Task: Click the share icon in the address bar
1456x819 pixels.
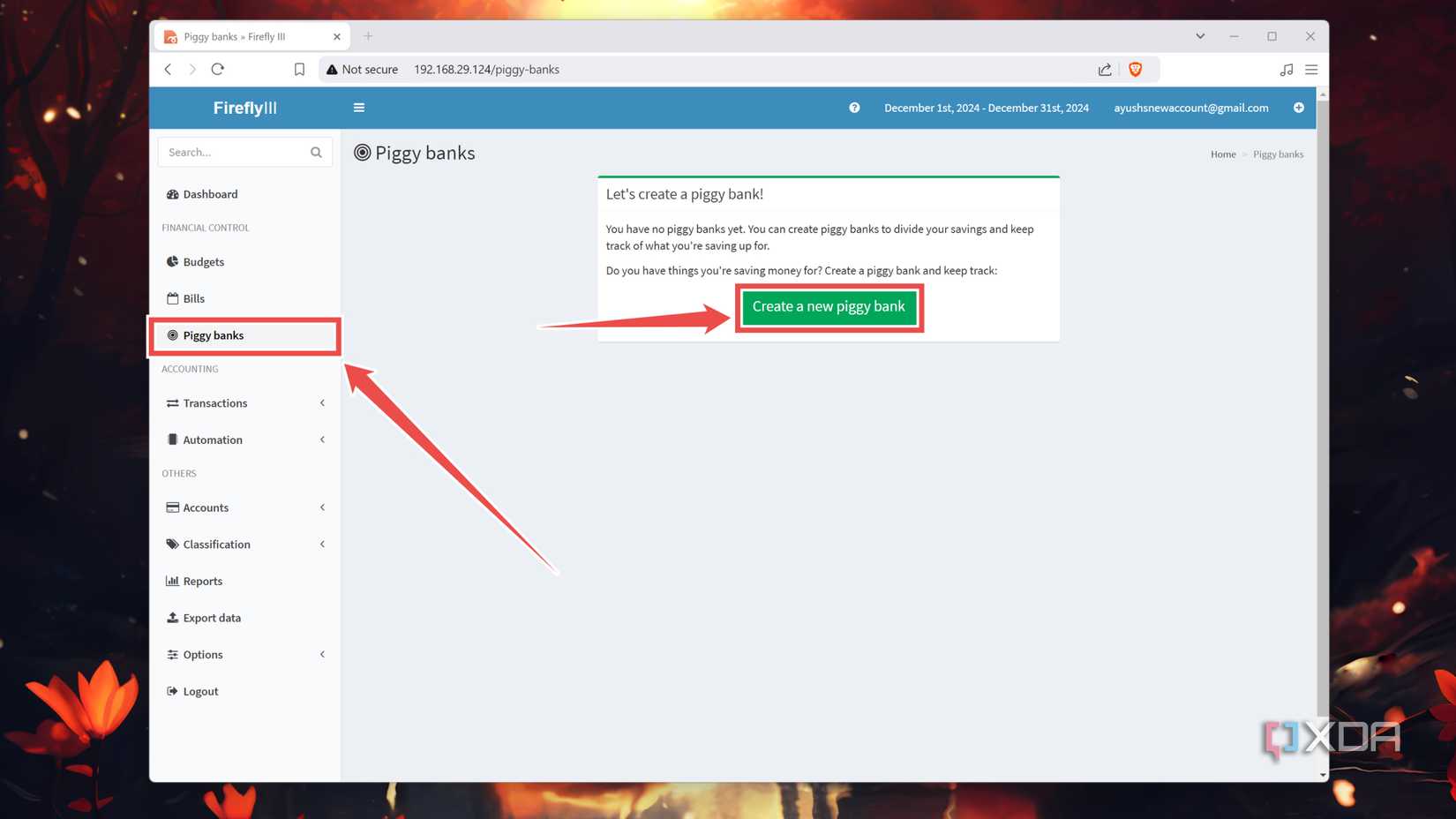Action: coord(1105,69)
